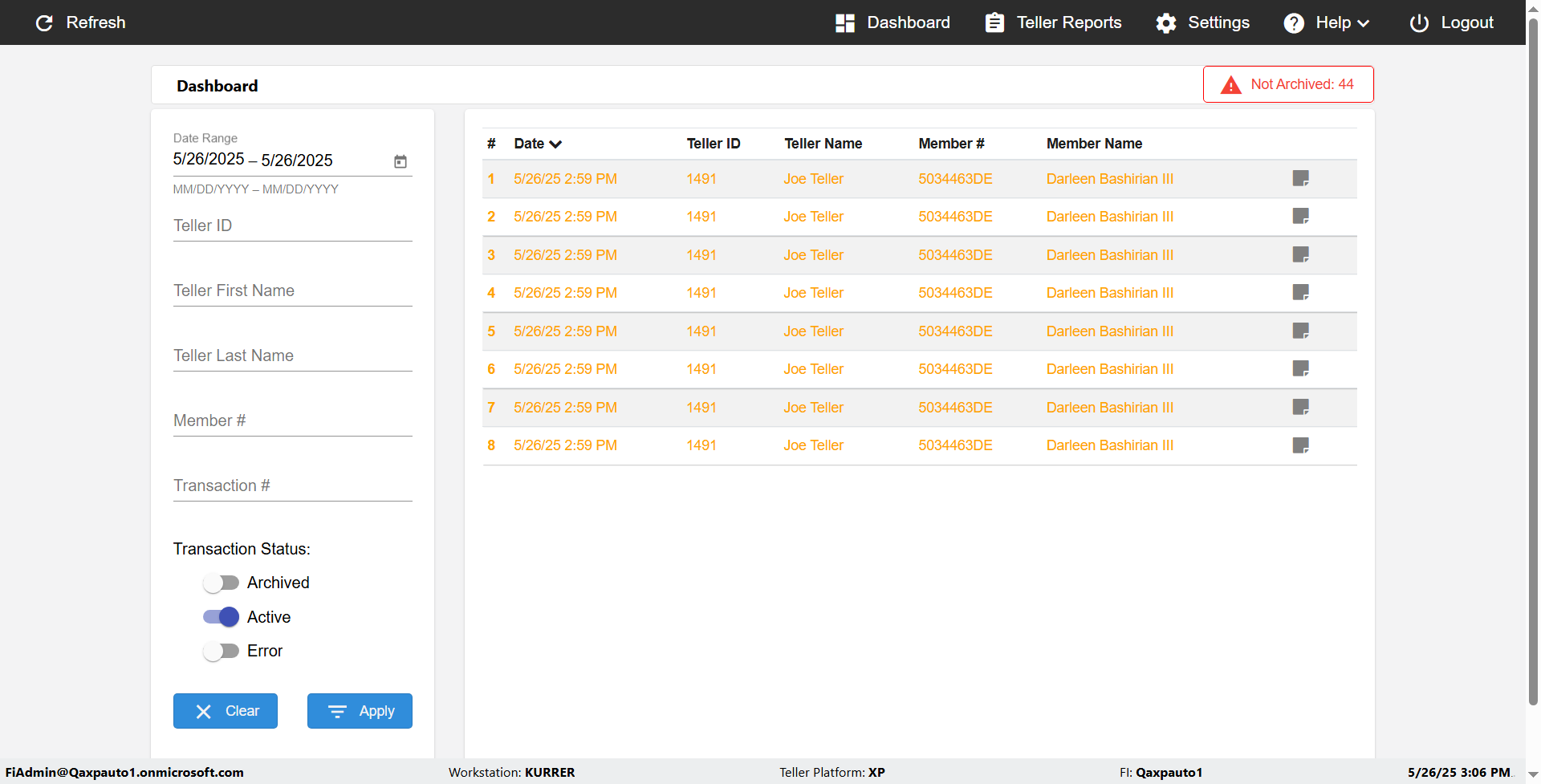
Task: Open Settings via the gear icon
Action: (x=1166, y=22)
